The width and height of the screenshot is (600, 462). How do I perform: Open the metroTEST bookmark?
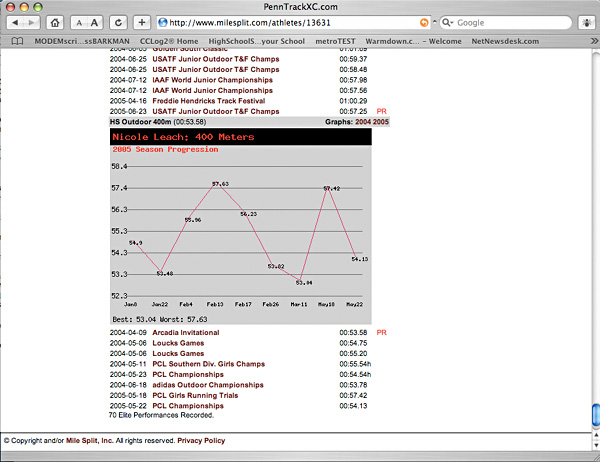338,41
